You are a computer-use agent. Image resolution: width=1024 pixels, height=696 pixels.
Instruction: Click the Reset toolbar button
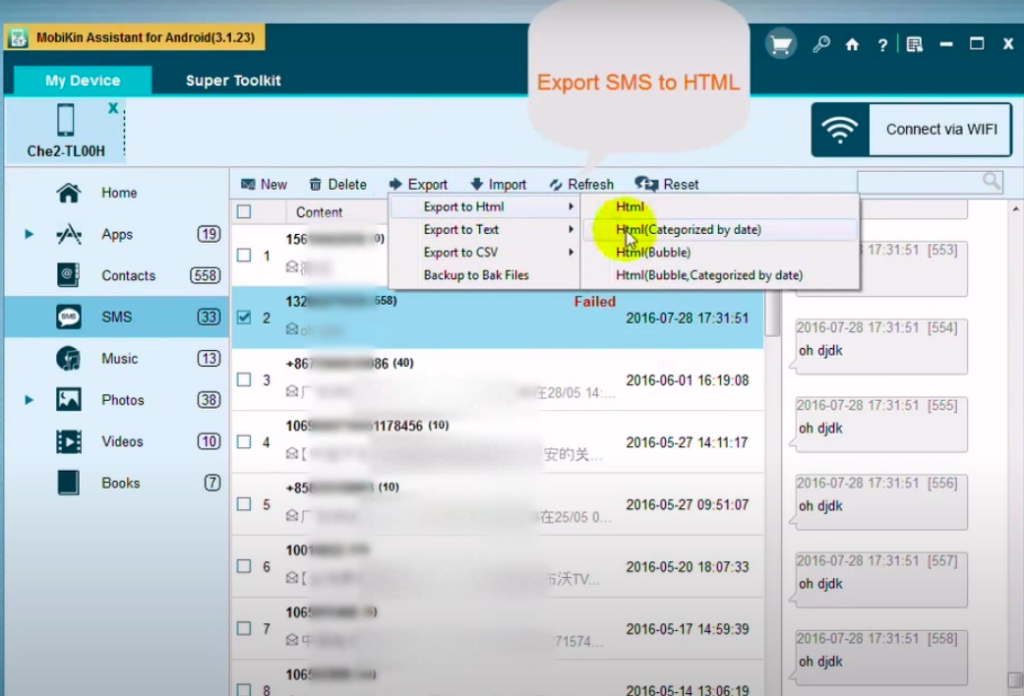click(667, 184)
